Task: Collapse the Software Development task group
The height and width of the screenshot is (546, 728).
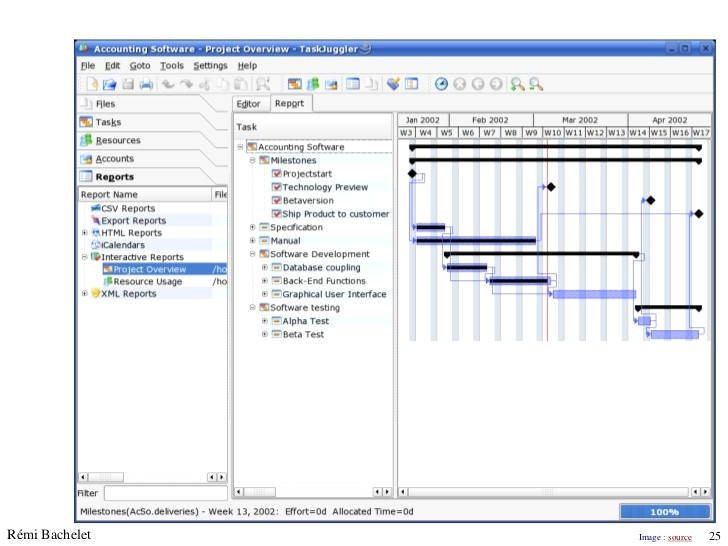Action: click(253, 254)
